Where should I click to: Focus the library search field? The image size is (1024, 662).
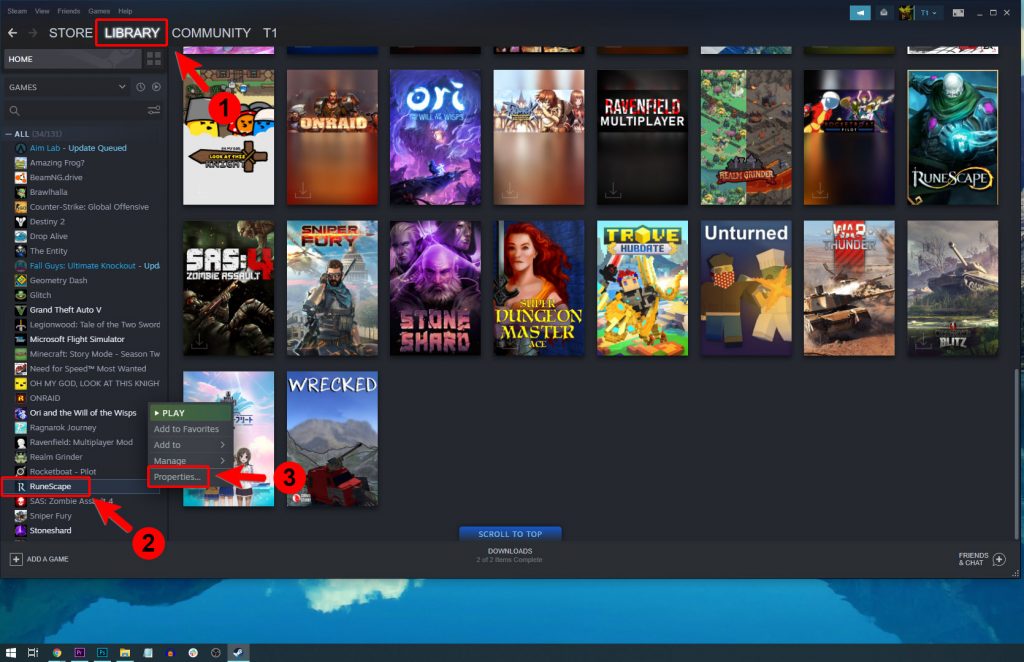point(75,110)
